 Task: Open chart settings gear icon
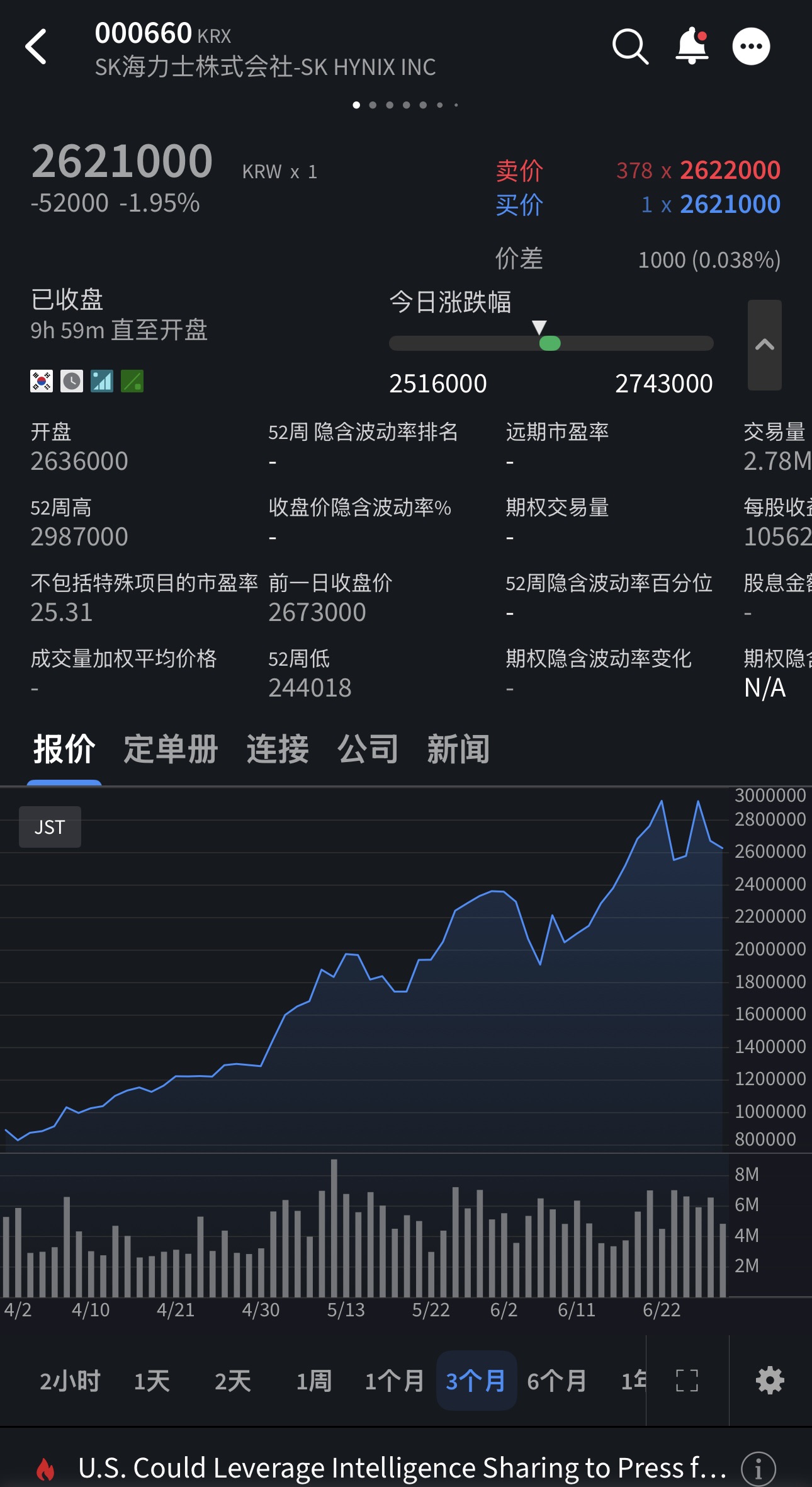coord(770,1381)
